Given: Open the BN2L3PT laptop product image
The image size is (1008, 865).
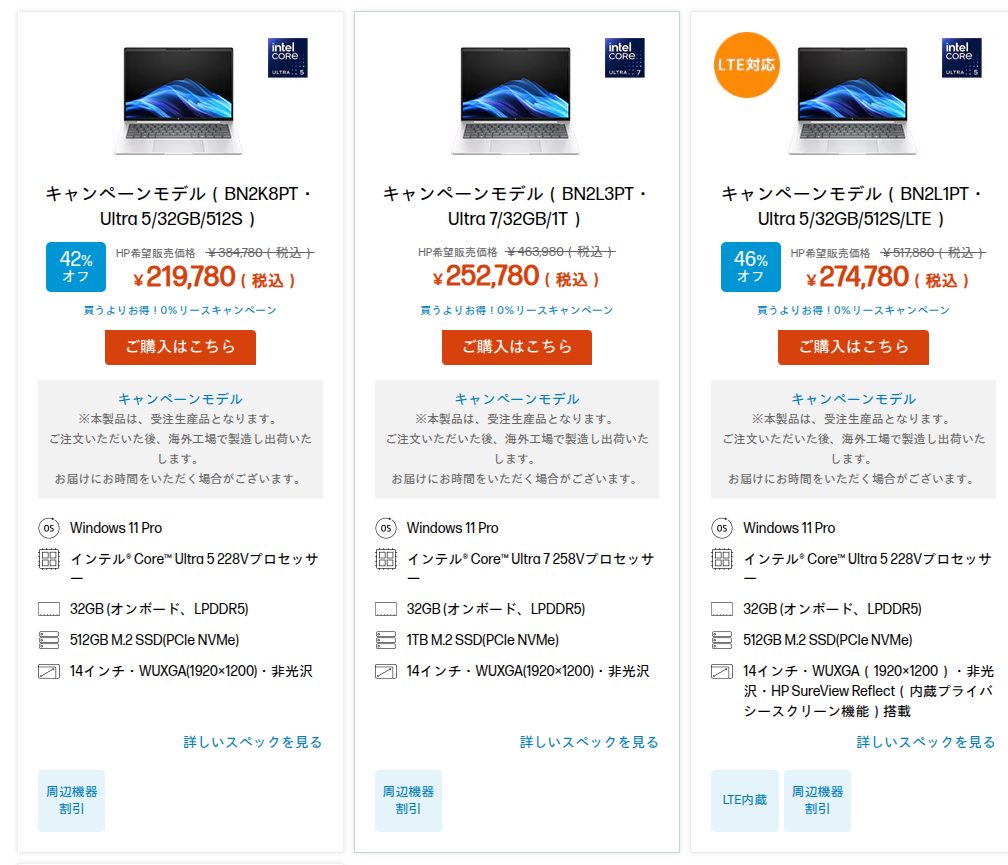Looking at the screenshot, I should 515,100.
